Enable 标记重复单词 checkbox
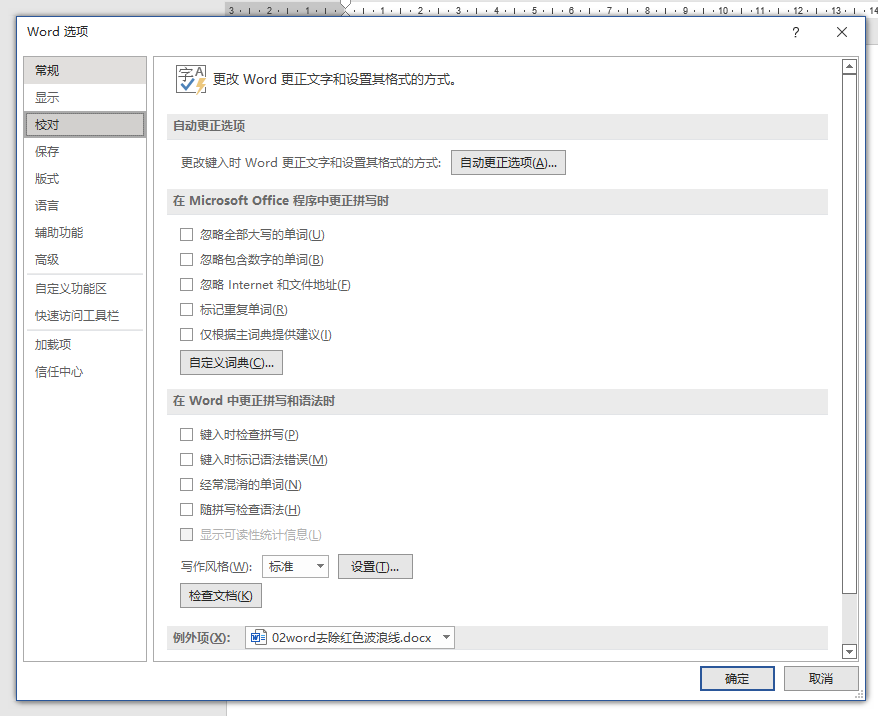This screenshot has width=878, height=716. click(x=186, y=310)
